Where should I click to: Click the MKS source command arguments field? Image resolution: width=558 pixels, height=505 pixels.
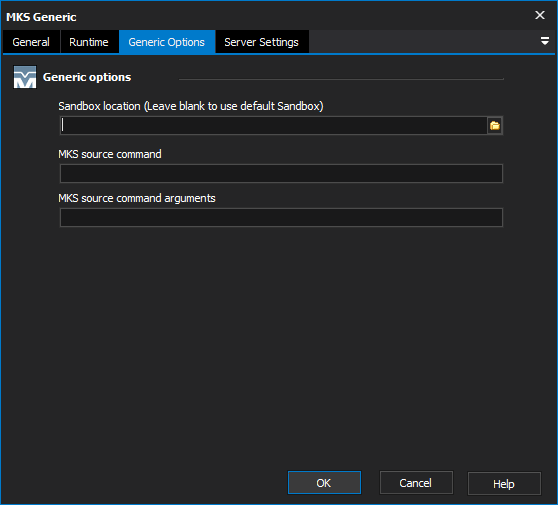point(281,217)
